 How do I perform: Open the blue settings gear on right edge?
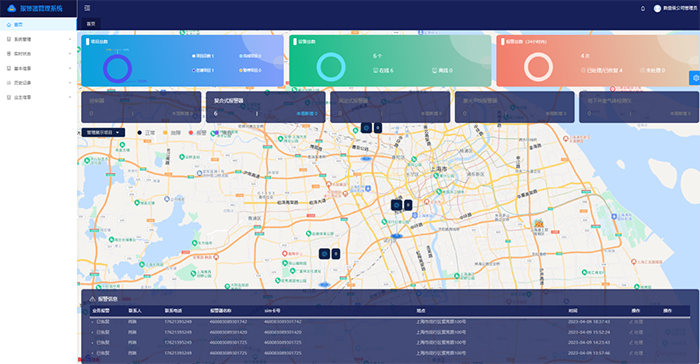(695, 78)
